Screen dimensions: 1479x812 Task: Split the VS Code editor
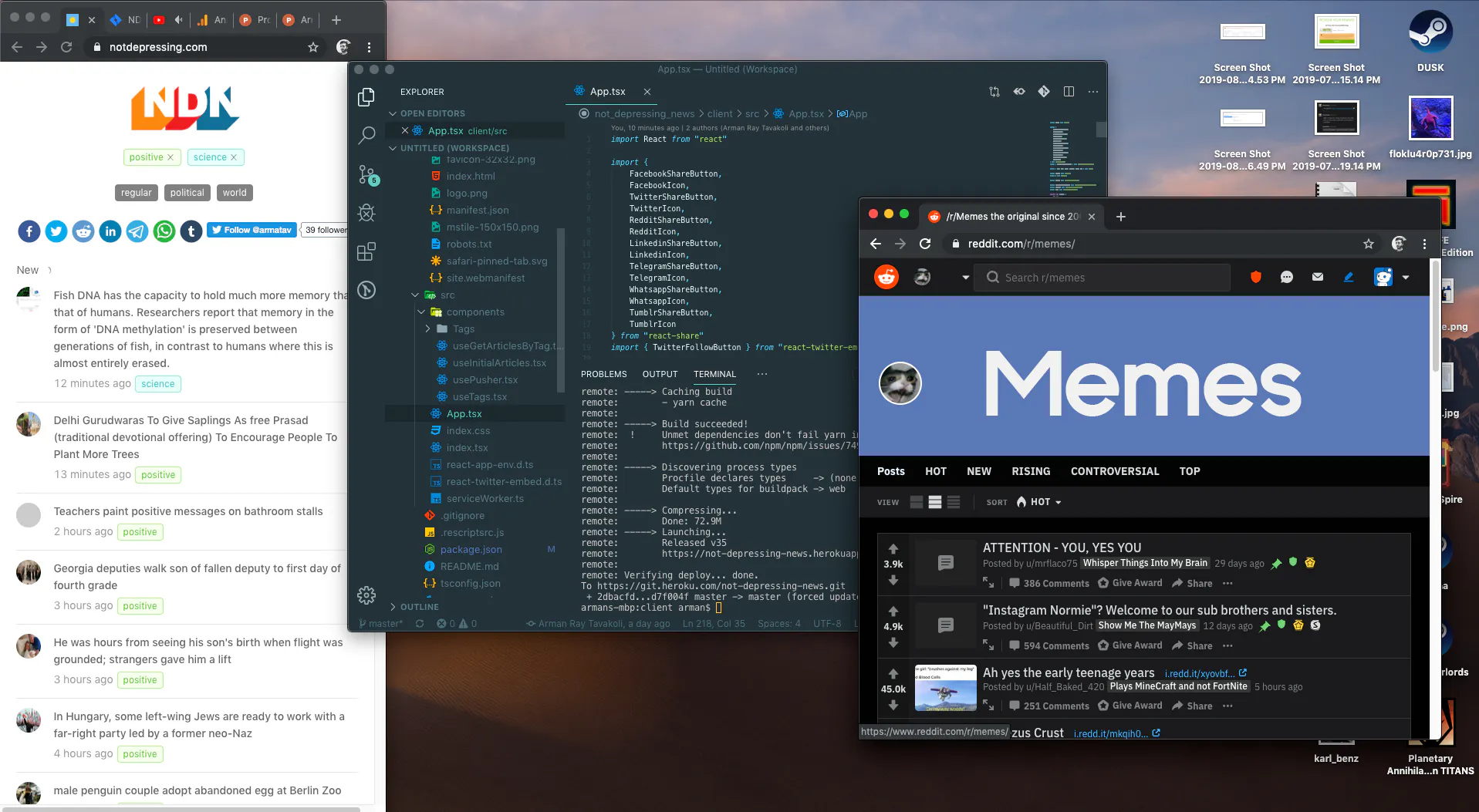(x=1069, y=92)
